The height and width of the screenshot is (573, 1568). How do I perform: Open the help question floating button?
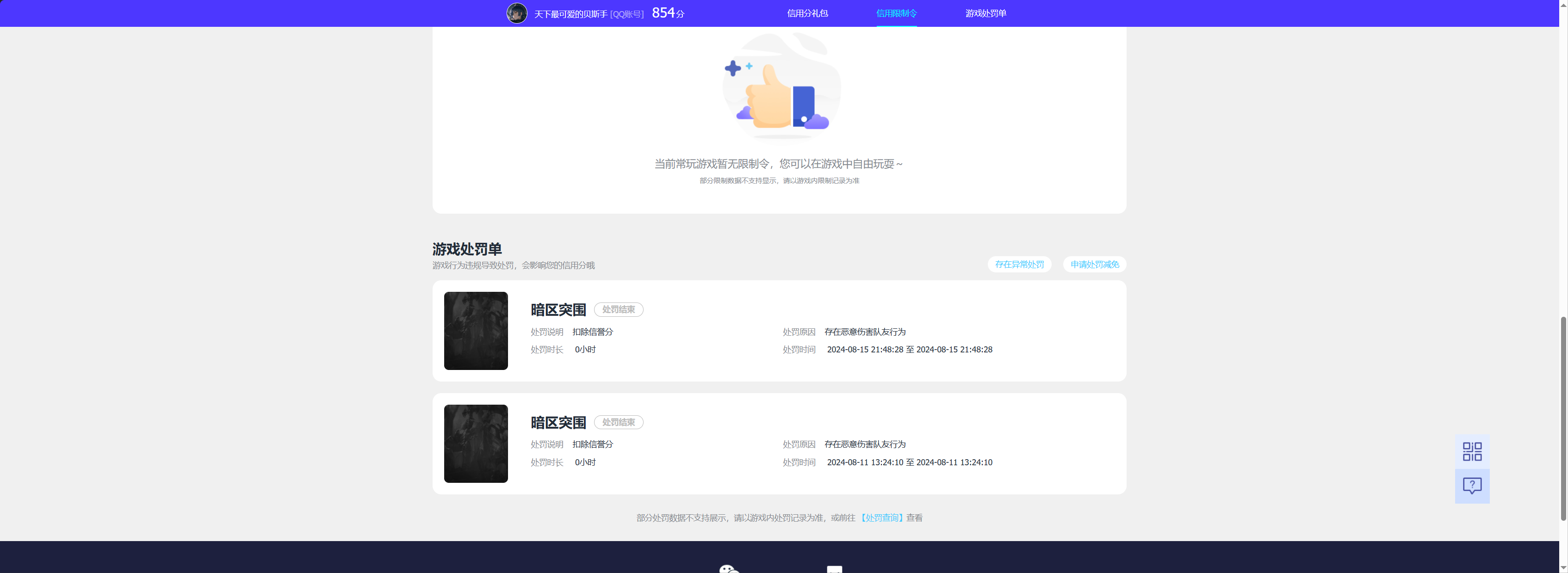coord(1472,486)
